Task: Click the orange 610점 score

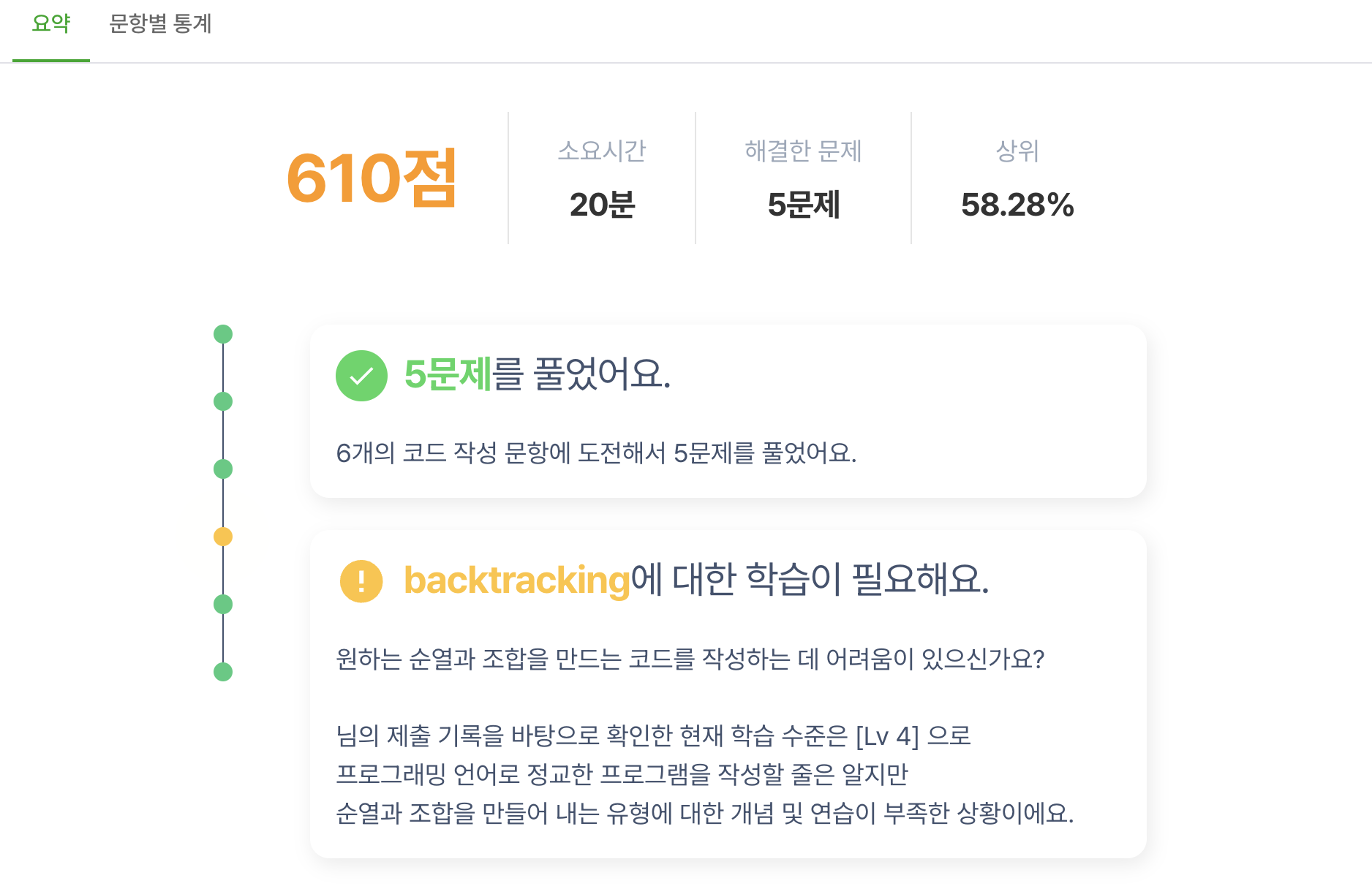Action: click(x=372, y=178)
